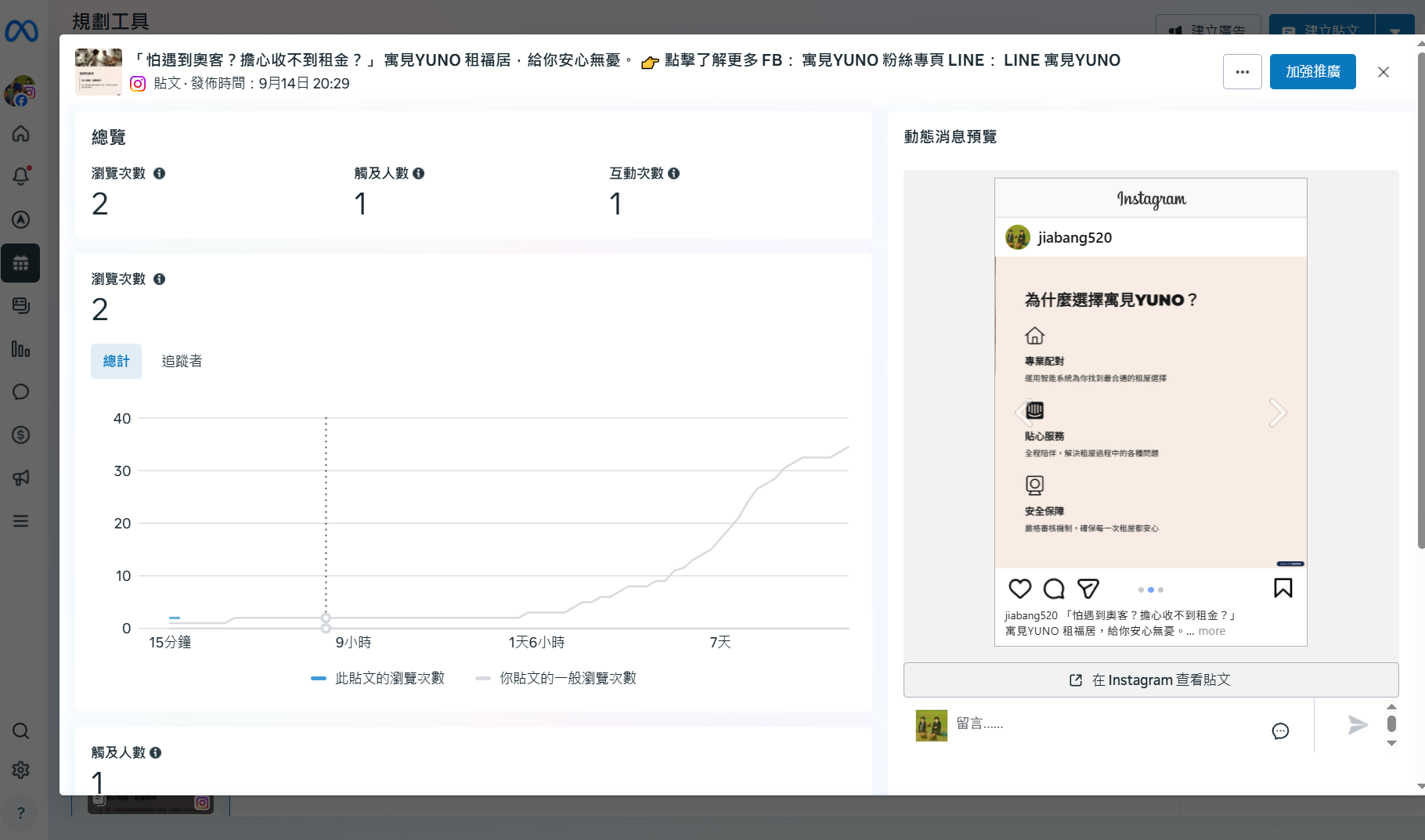Open the three-dot more options menu
The image size is (1425, 840).
pyautogui.click(x=1242, y=72)
